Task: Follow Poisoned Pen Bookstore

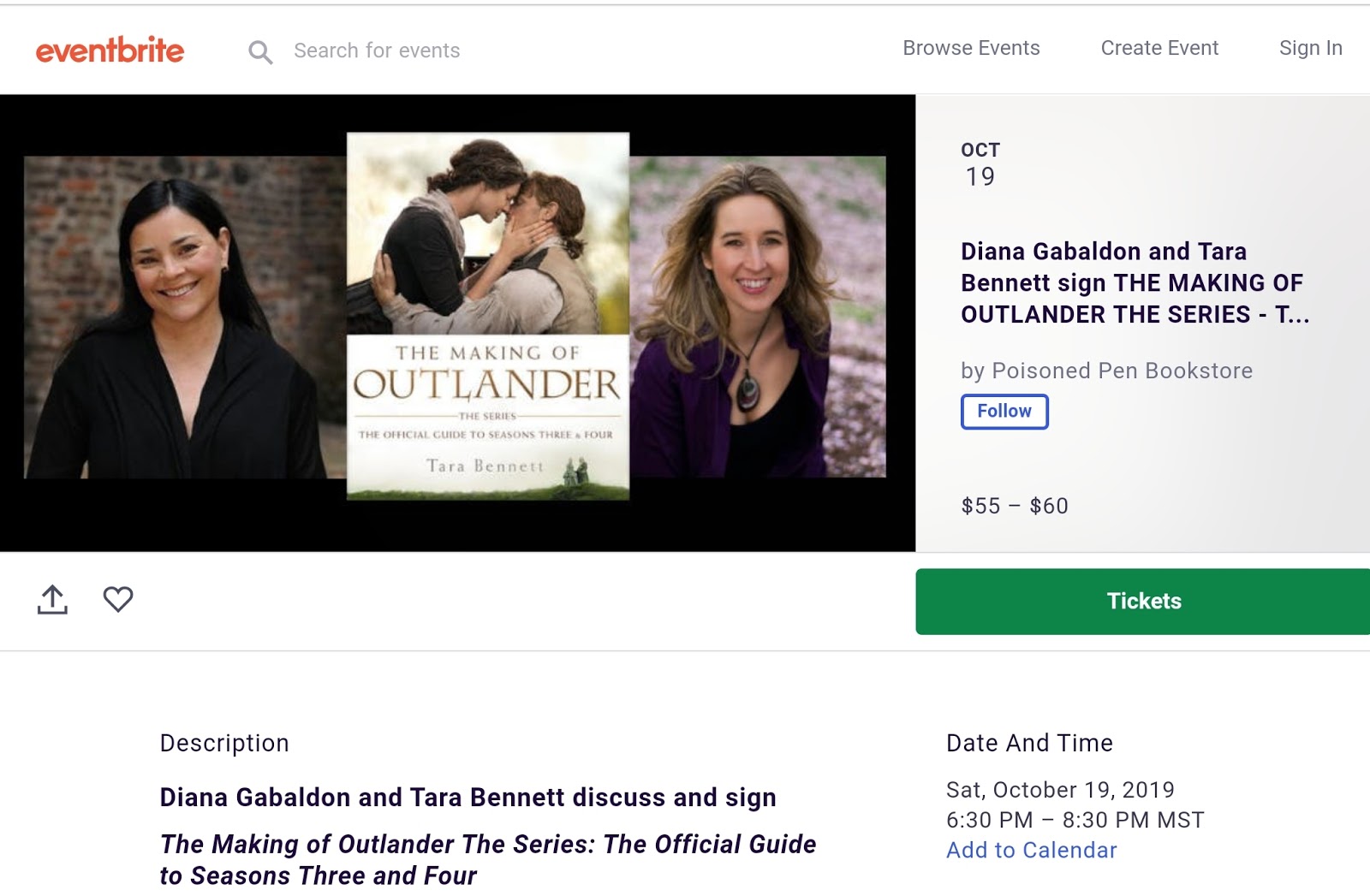Action: (x=1004, y=411)
